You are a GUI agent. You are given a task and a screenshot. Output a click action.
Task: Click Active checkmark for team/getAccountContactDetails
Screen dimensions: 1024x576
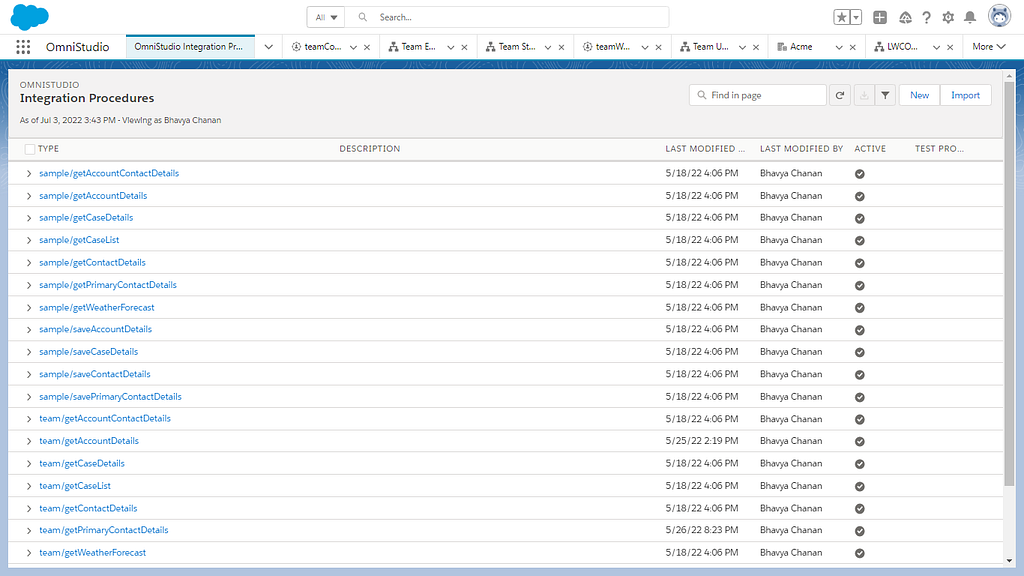click(860, 419)
